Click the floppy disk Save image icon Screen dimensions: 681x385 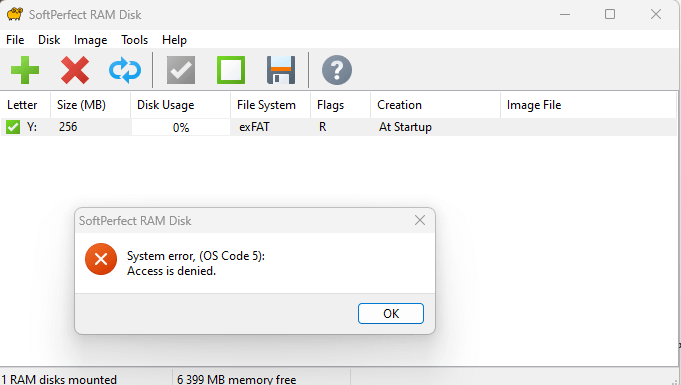pos(281,70)
